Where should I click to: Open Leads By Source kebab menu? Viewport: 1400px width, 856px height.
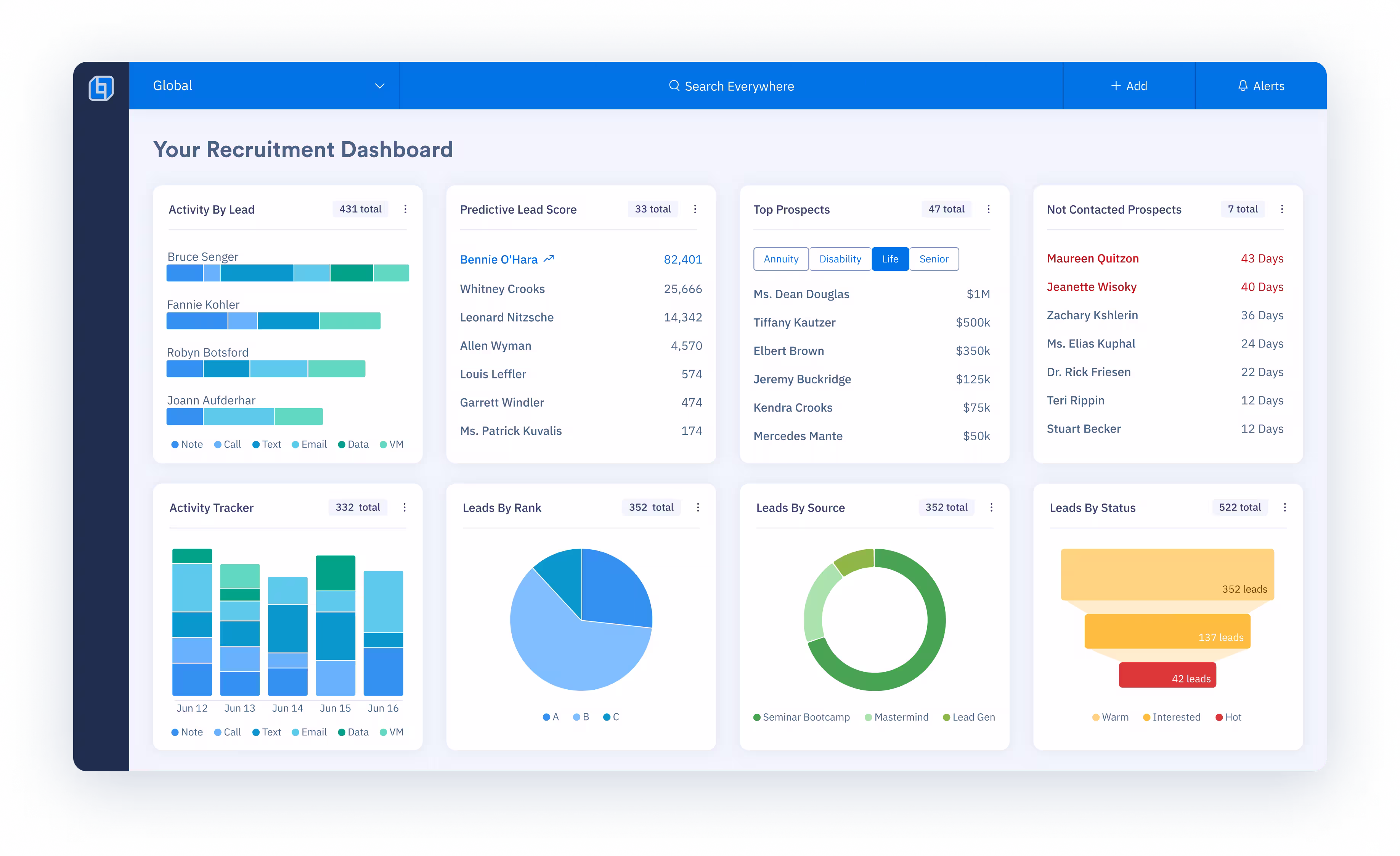992,507
